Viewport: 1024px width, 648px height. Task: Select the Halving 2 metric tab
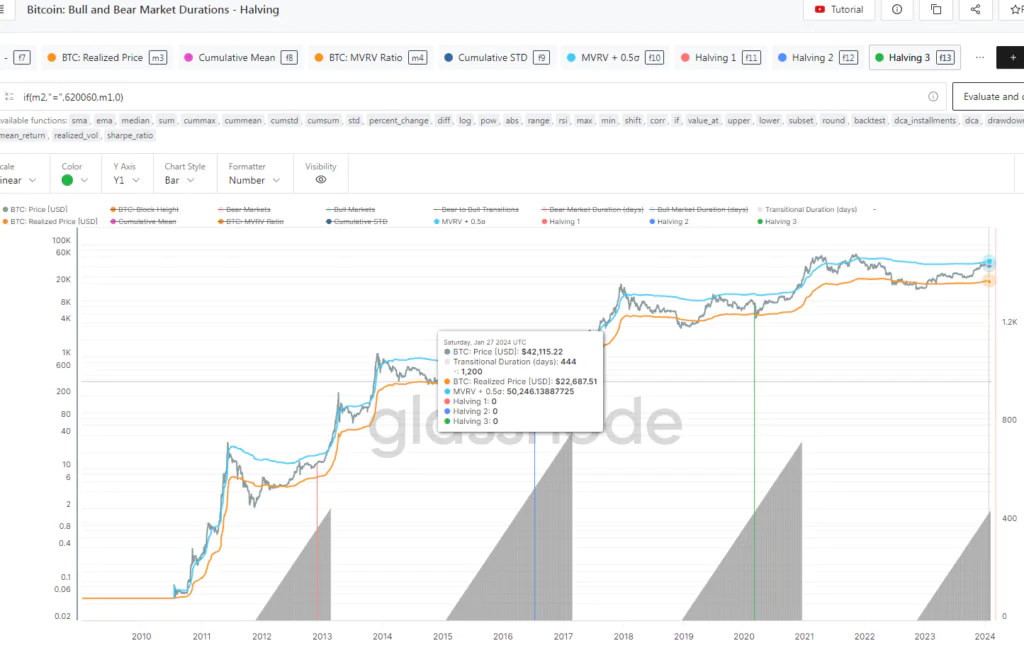click(x=818, y=57)
